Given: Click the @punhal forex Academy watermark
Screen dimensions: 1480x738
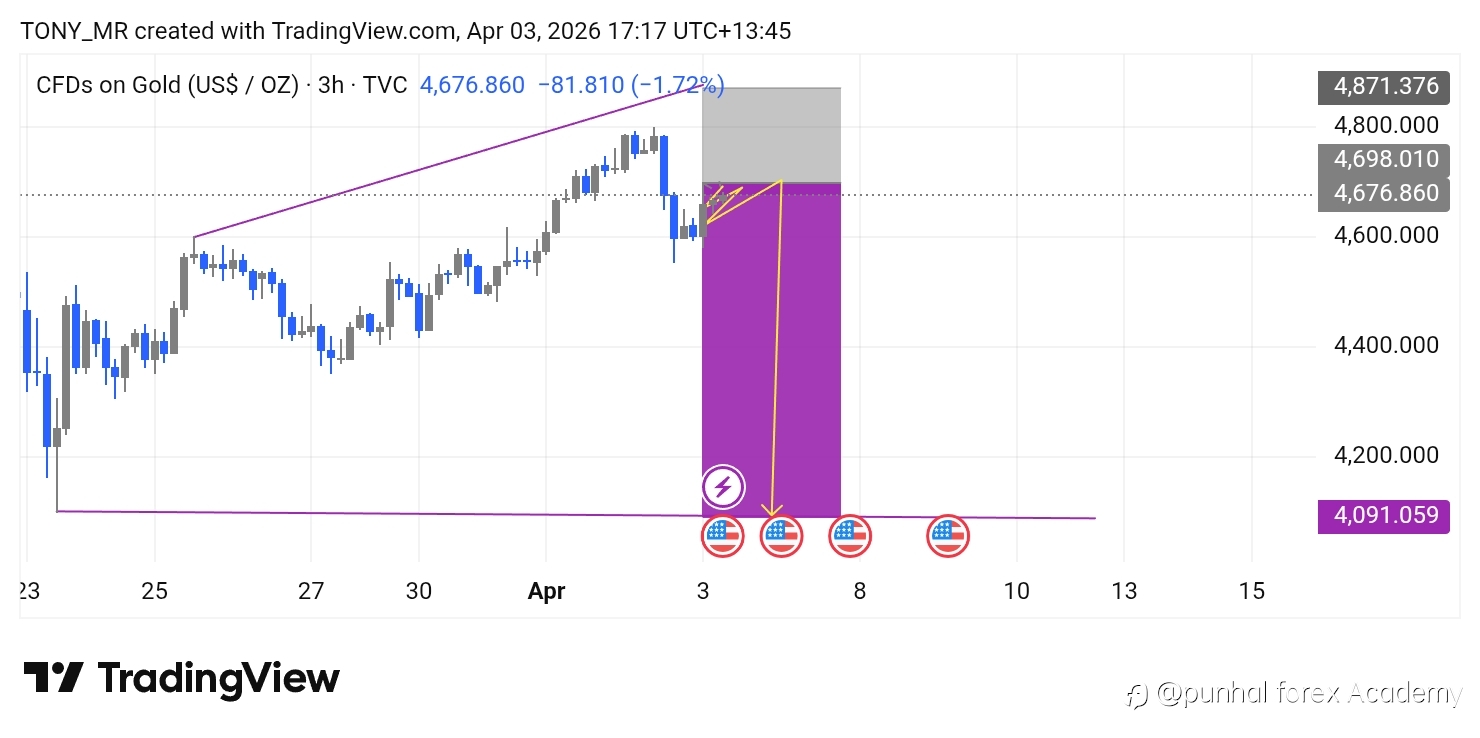Looking at the screenshot, I should pyautogui.click(x=1308, y=694).
